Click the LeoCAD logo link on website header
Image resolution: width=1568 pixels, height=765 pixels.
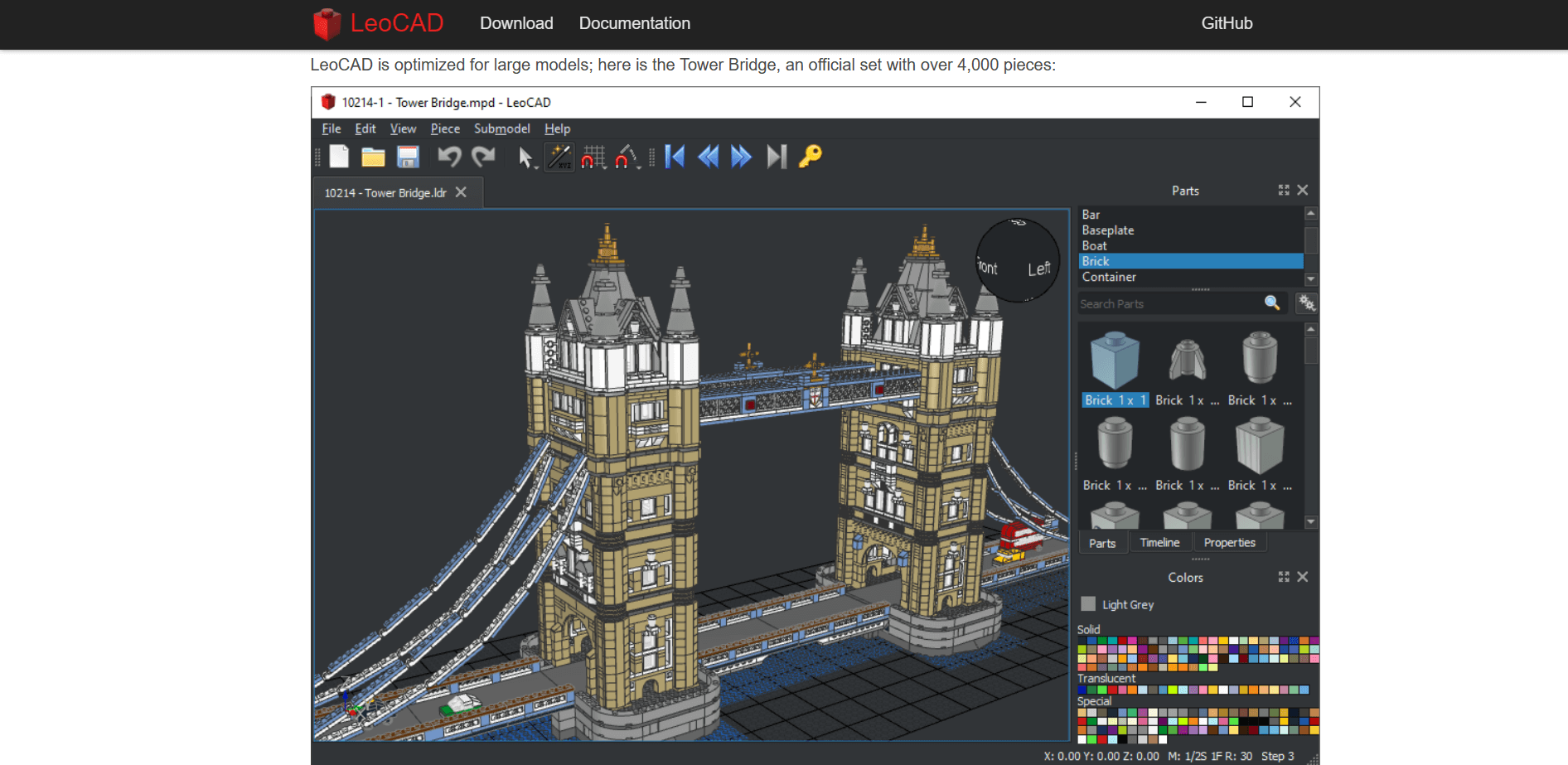pos(379,23)
